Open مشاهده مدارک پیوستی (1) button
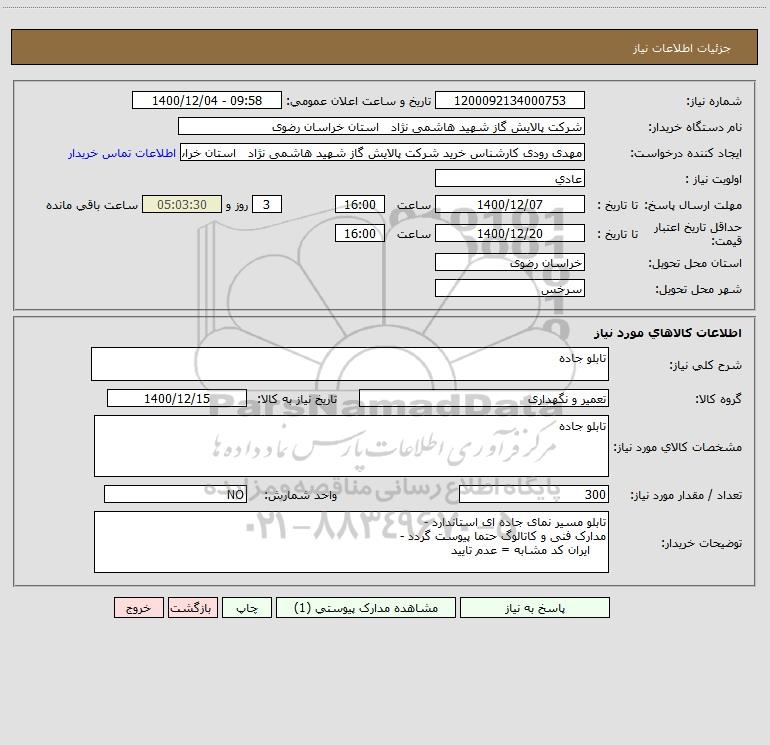 coord(366,607)
